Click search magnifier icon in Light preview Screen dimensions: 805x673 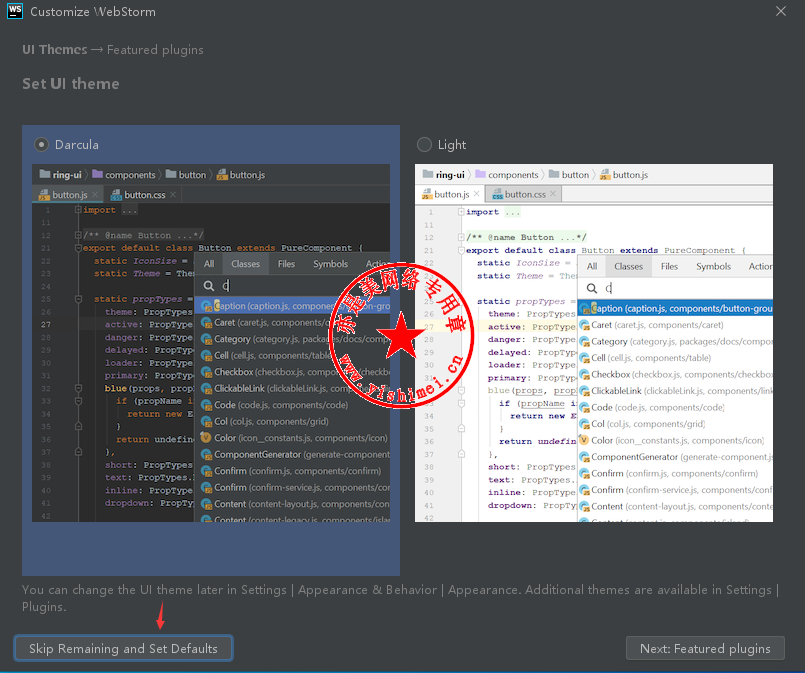[x=591, y=289]
